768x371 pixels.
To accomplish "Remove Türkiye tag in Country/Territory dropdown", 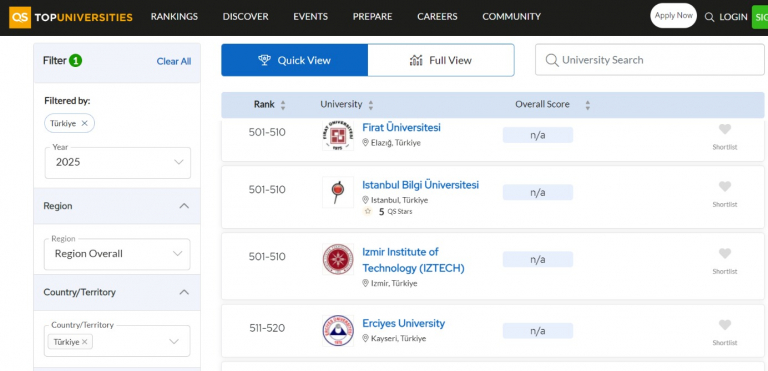I will click(x=84, y=342).
